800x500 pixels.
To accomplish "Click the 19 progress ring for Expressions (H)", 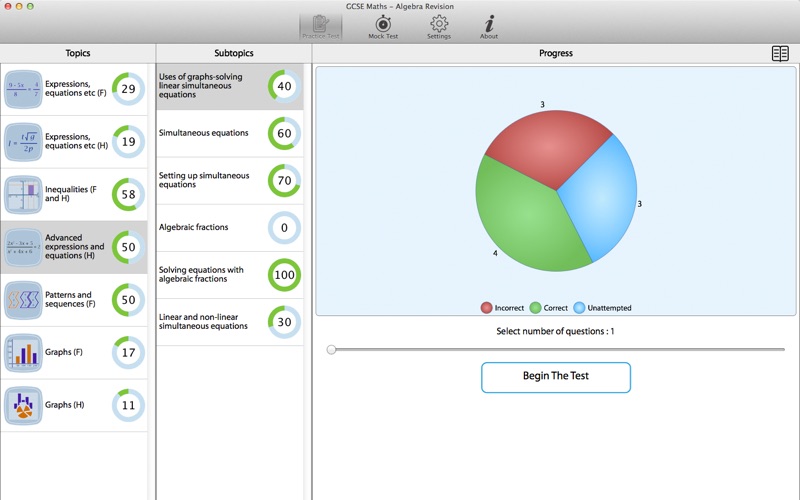I will (129, 141).
